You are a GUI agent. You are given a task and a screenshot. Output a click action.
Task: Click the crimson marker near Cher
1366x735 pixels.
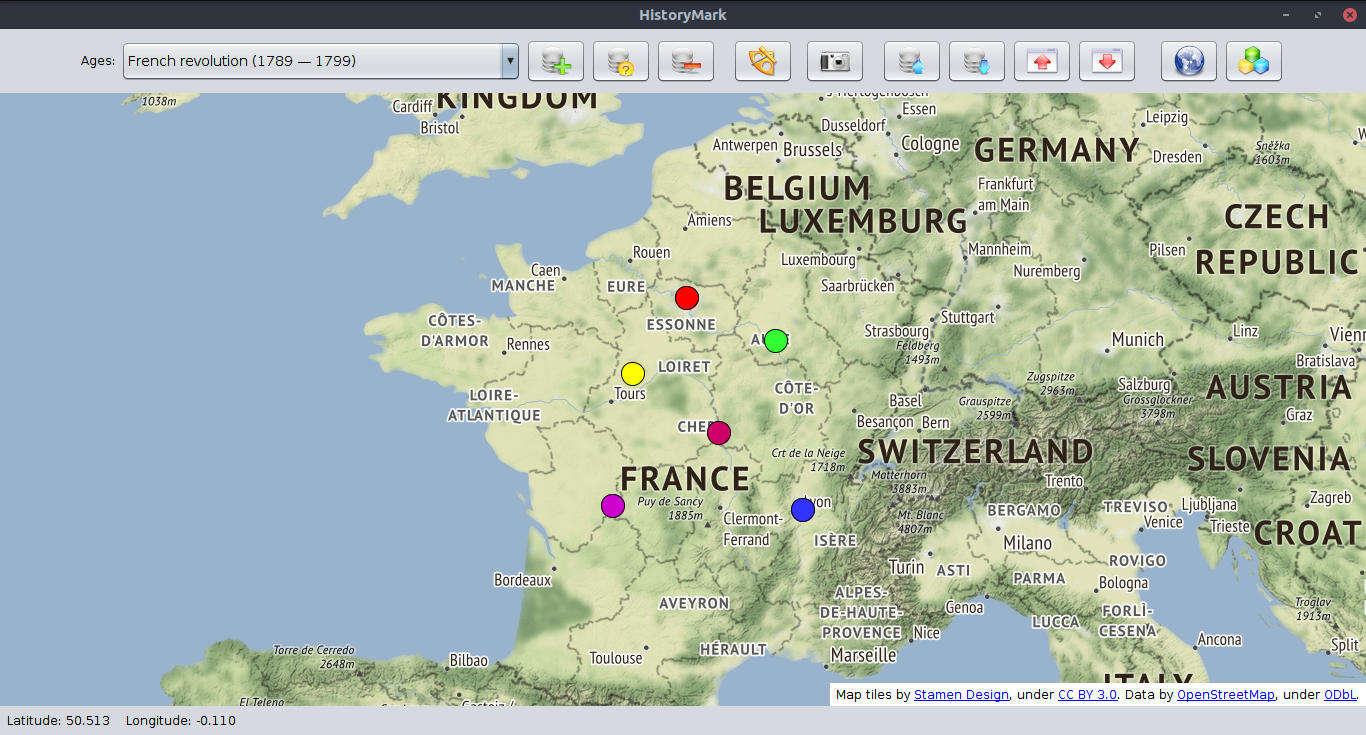click(x=719, y=433)
